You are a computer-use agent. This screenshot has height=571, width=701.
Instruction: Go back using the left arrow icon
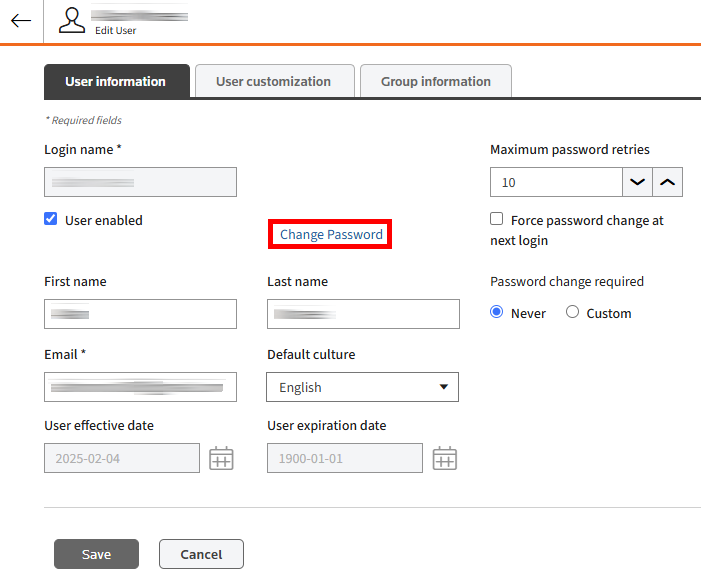(x=21, y=21)
